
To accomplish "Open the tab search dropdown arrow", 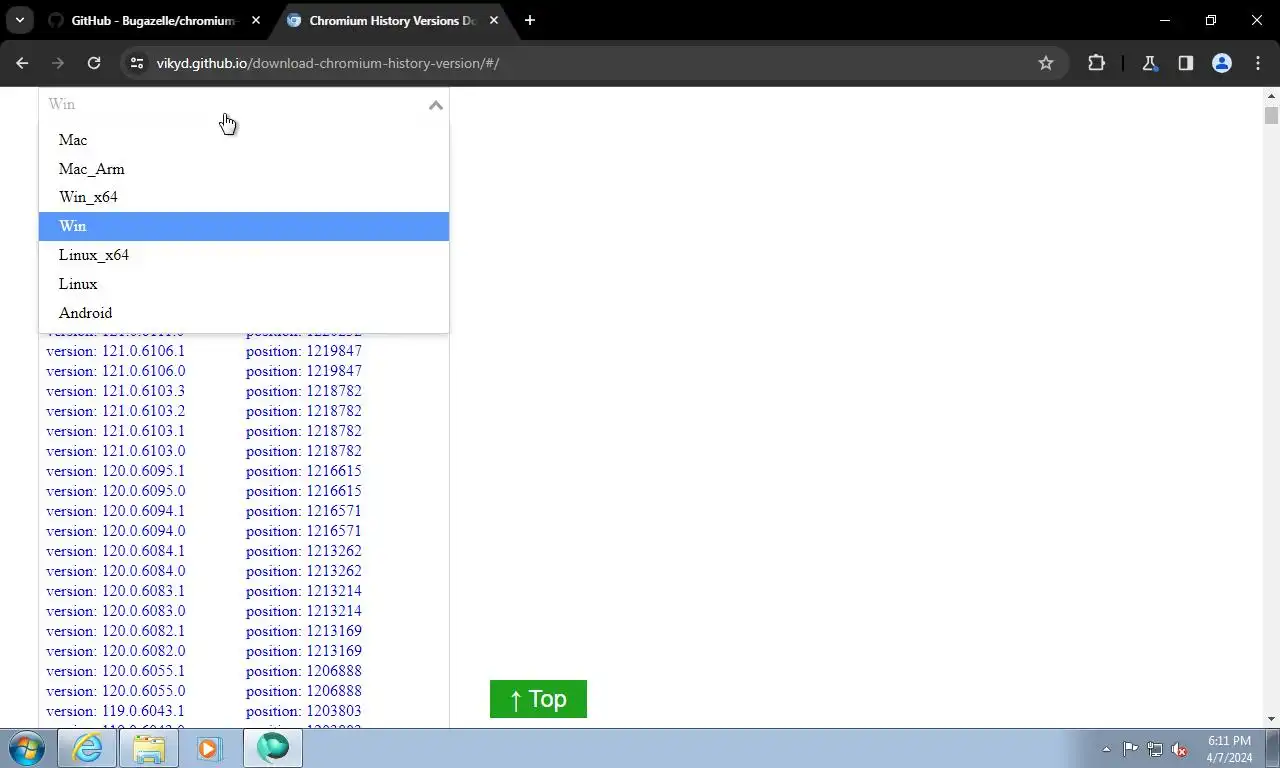I will click(x=19, y=20).
